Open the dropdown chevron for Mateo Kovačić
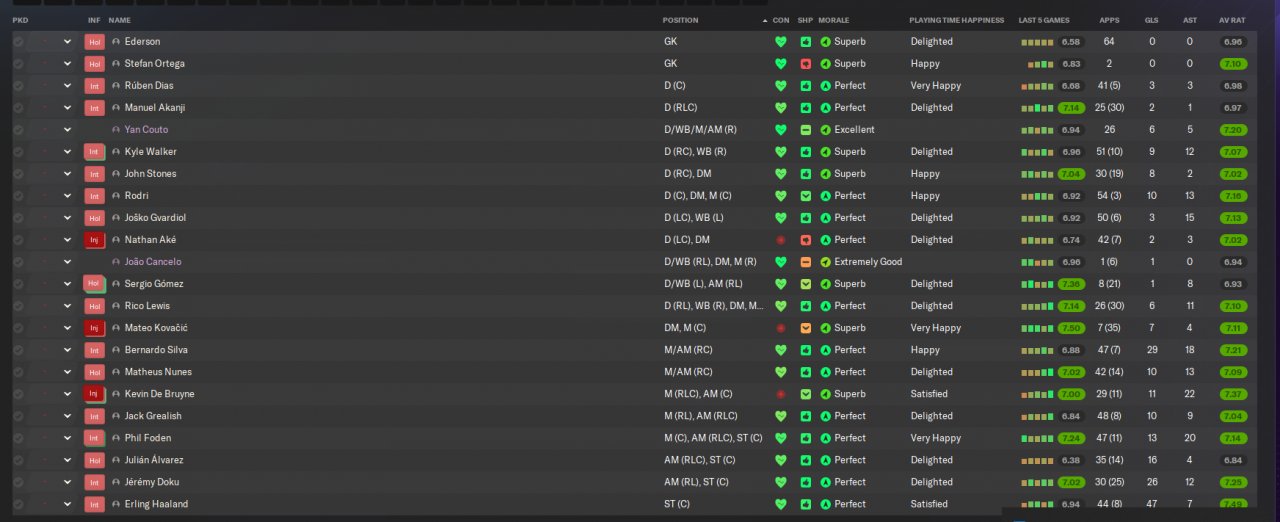 tap(68, 328)
